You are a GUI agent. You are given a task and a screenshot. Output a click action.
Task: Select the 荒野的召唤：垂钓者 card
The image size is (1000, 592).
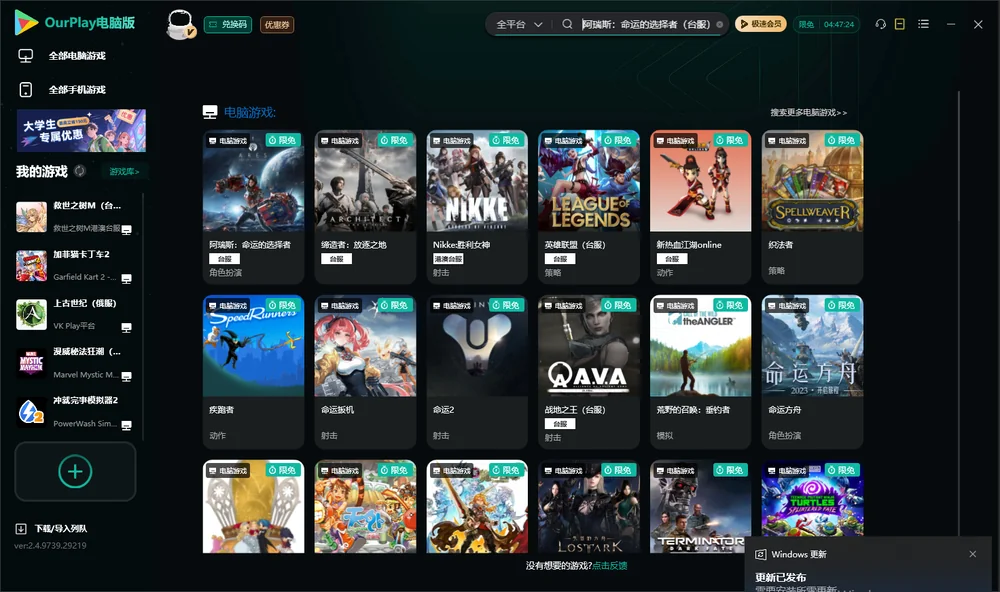click(x=700, y=372)
